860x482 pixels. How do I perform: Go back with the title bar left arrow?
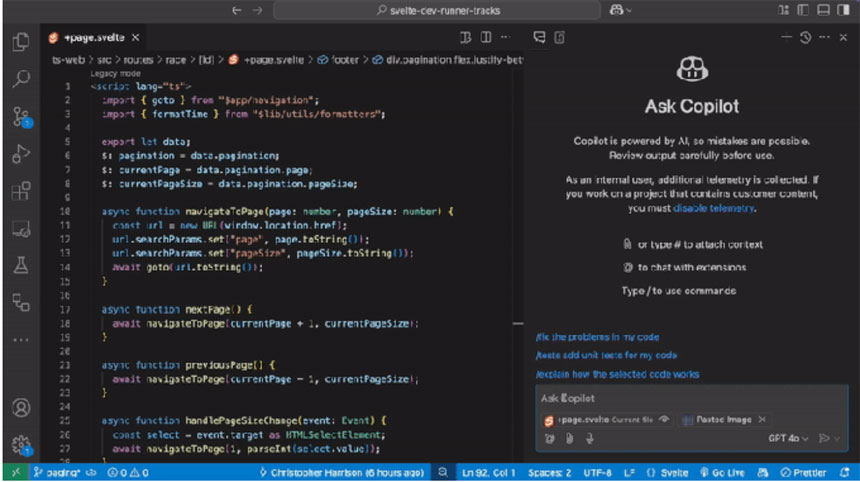pyautogui.click(x=236, y=10)
